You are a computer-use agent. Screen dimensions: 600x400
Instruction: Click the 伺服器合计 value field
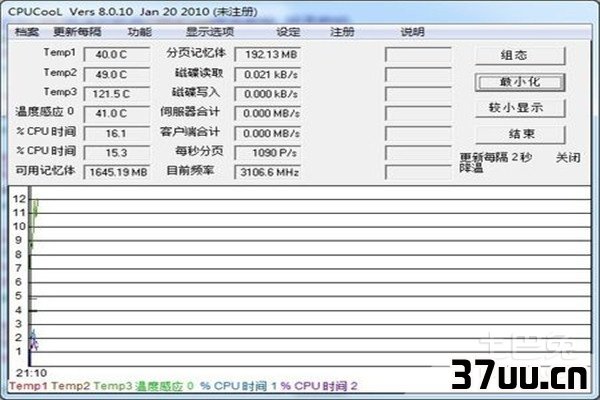click(267, 114)
